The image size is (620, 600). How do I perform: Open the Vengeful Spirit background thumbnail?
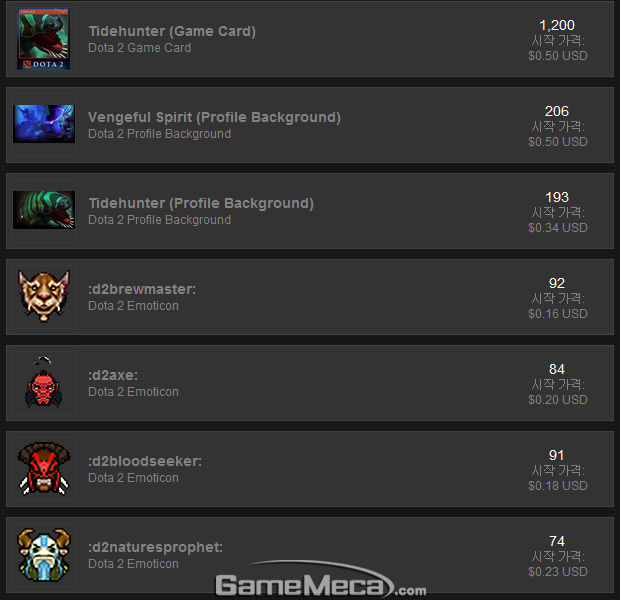click(x=44, y=124)
